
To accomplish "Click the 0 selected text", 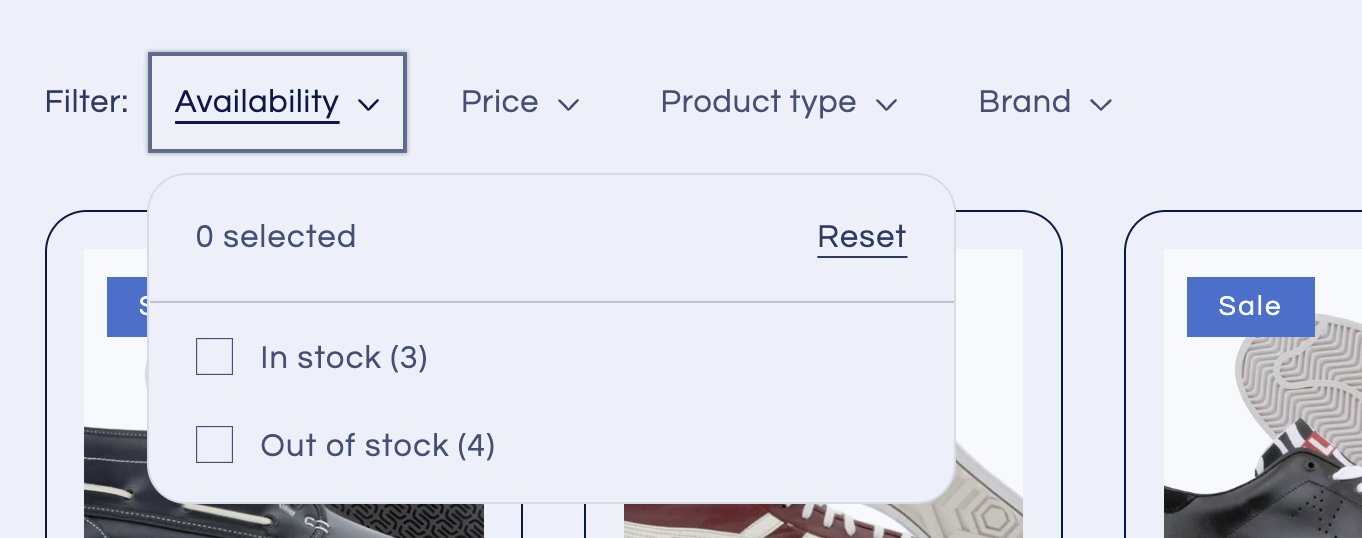I will (x=276, y=237).
